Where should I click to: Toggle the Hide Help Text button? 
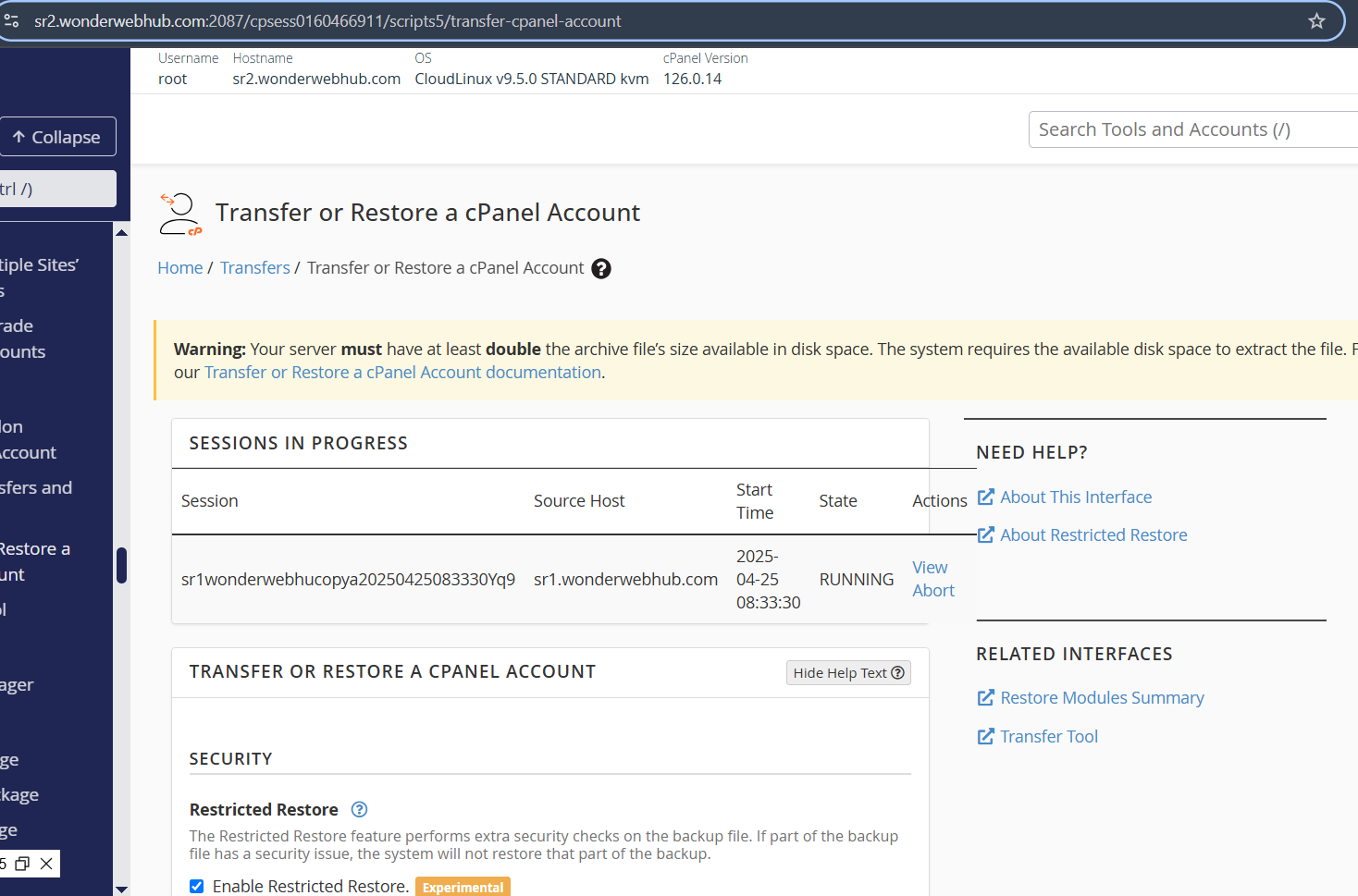tap(848, 673)
